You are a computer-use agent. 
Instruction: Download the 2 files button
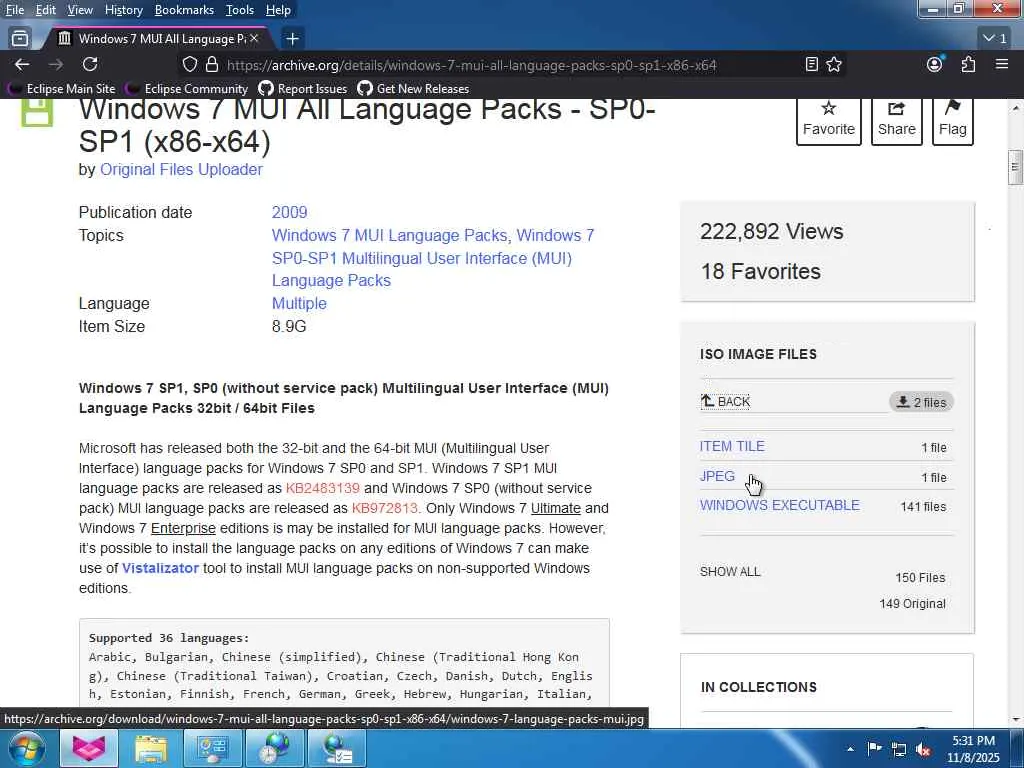click(x=921, y=402)
